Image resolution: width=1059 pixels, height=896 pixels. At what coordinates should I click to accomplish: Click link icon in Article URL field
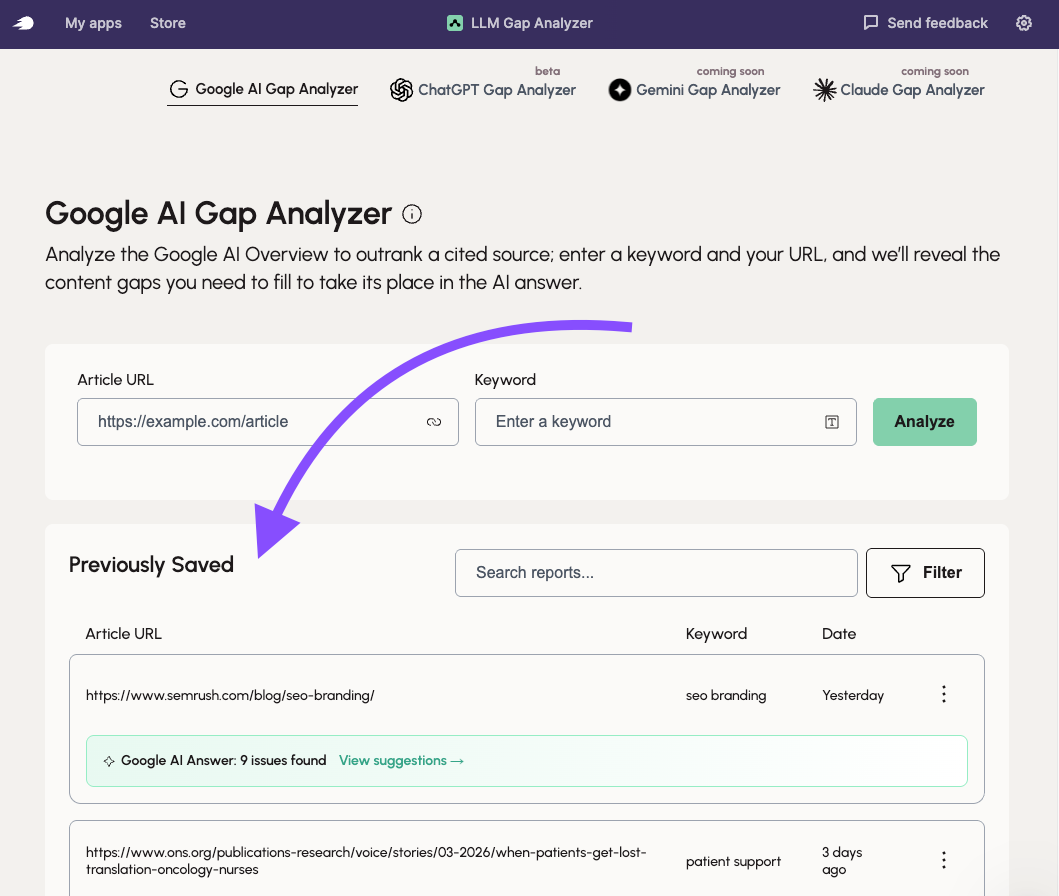(x=434, y=422)
